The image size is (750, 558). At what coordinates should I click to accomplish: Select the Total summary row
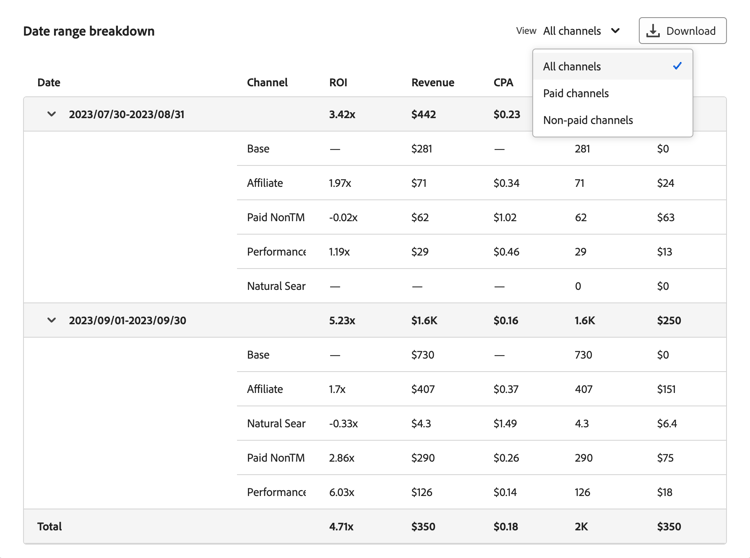(50, 526)
